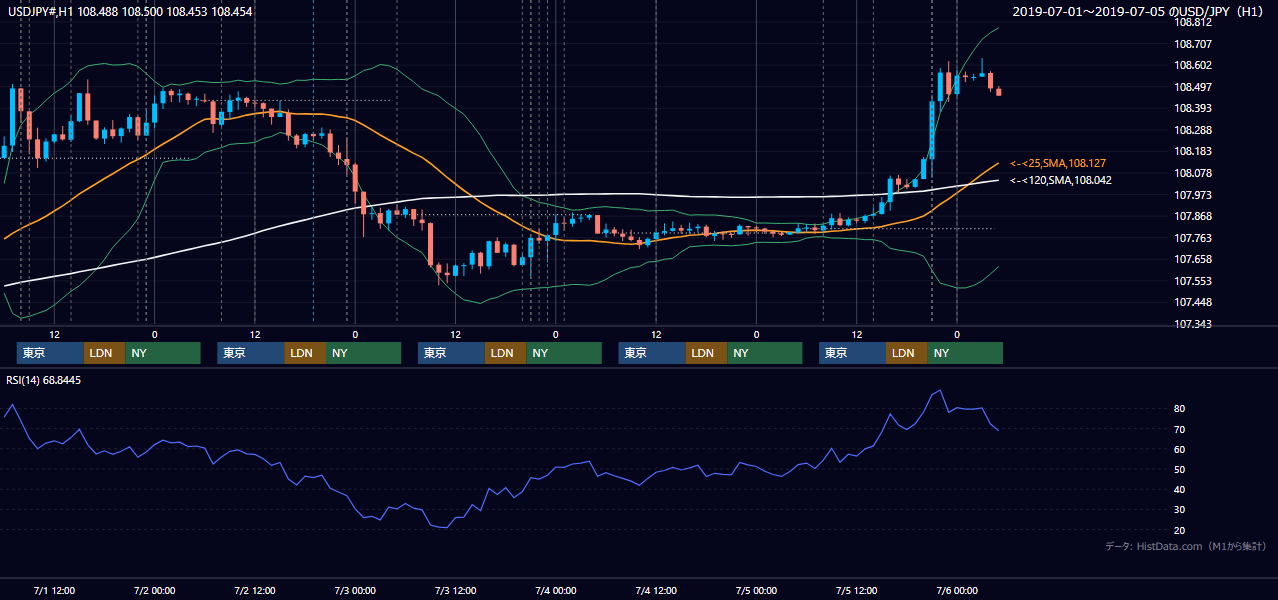Image resolution: width=1278 pixels, height=600 pixels.
Task: Select the 107.553 price axis label
Action: tap(1193, 281)
